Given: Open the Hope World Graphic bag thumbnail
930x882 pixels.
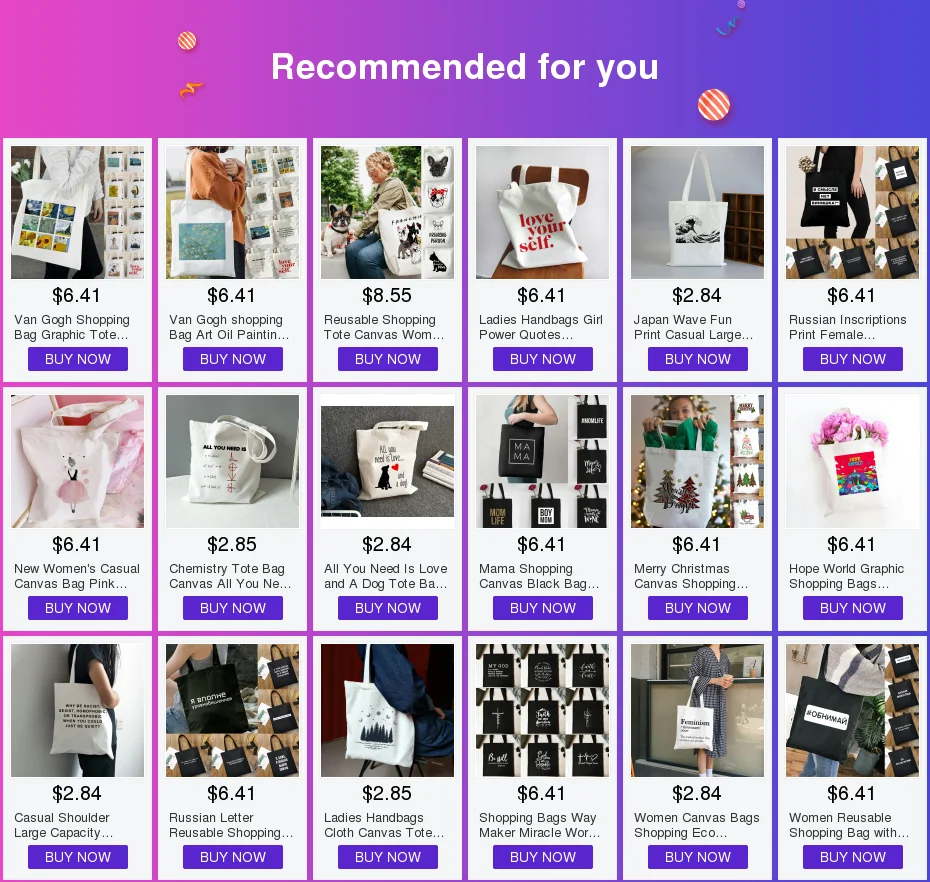Looking at the screenshot, I should tap(852, 461).
